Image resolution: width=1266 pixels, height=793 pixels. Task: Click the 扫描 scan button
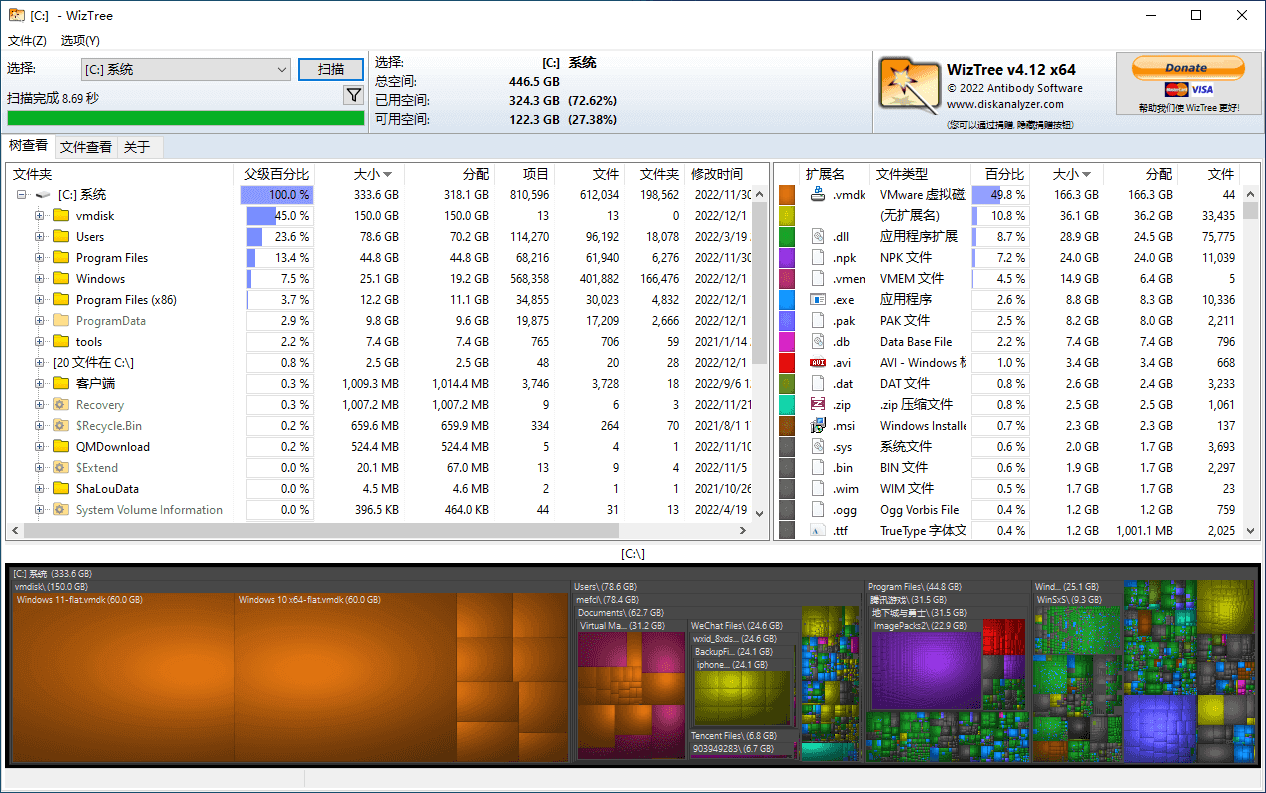coord(331,69)
